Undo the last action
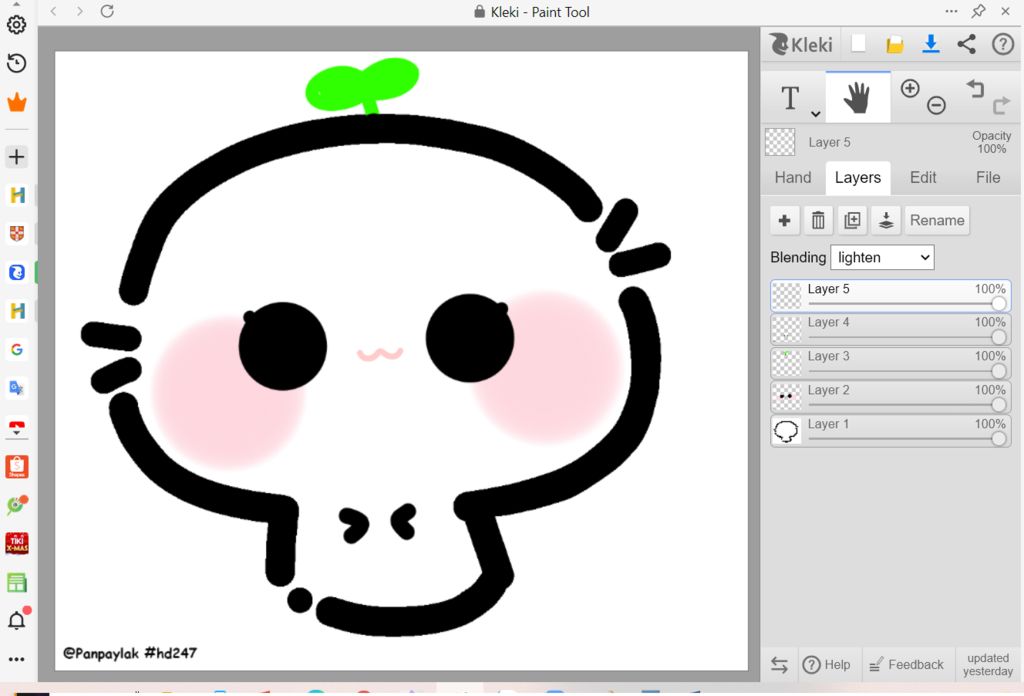The height and width of the screenshot is (696, 1024). 975,88
